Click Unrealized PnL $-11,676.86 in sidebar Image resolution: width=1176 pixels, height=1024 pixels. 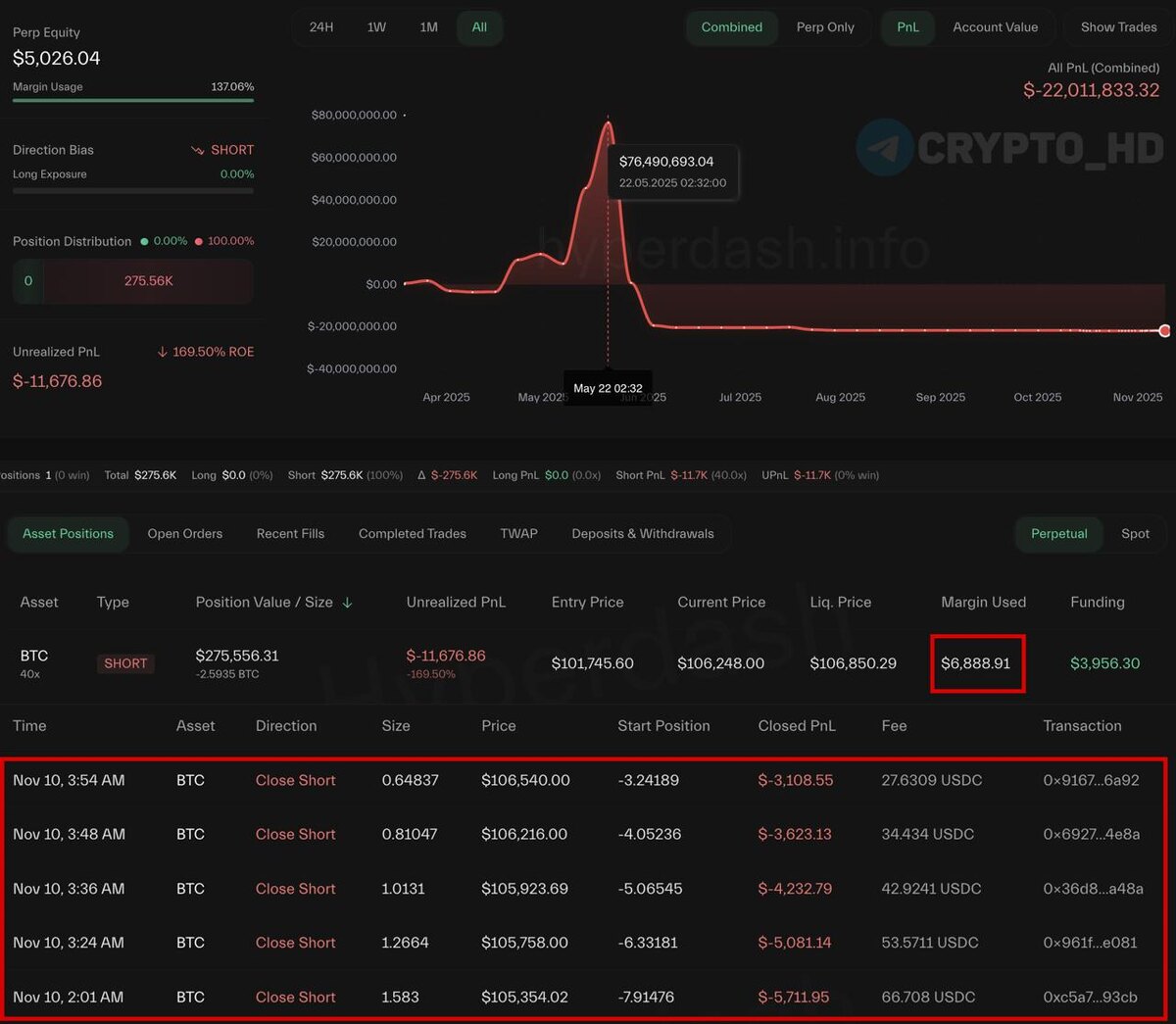click(x=57, y=381)
